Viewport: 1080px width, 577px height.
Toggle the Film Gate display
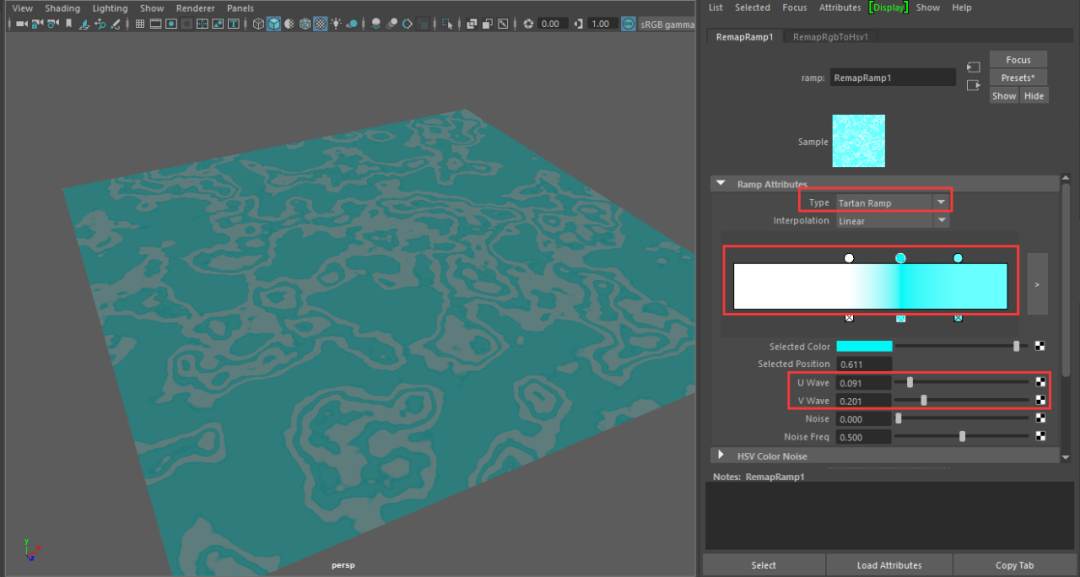click(155, 24)
